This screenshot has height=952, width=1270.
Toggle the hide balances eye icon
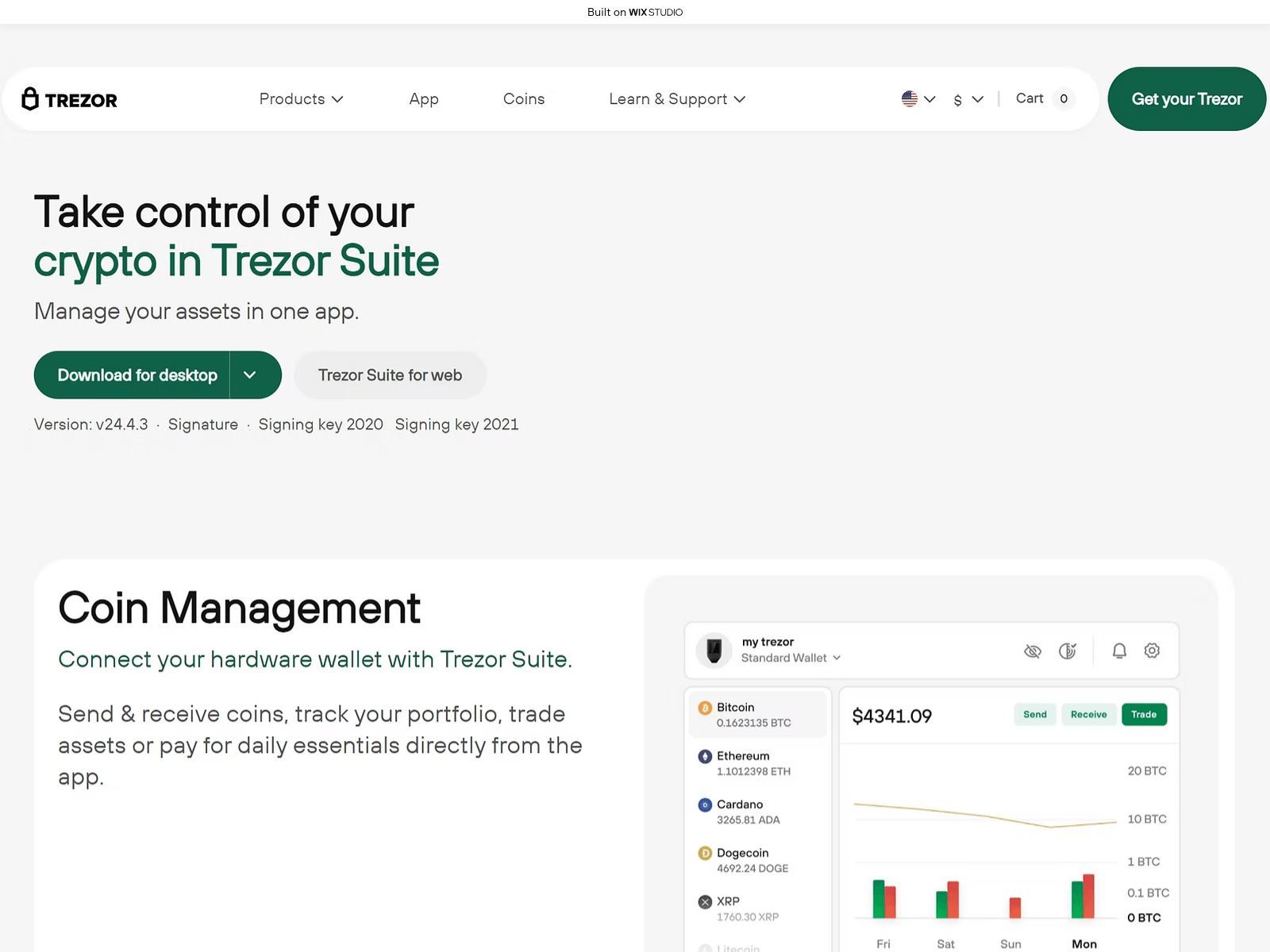tap(1033, 651)
